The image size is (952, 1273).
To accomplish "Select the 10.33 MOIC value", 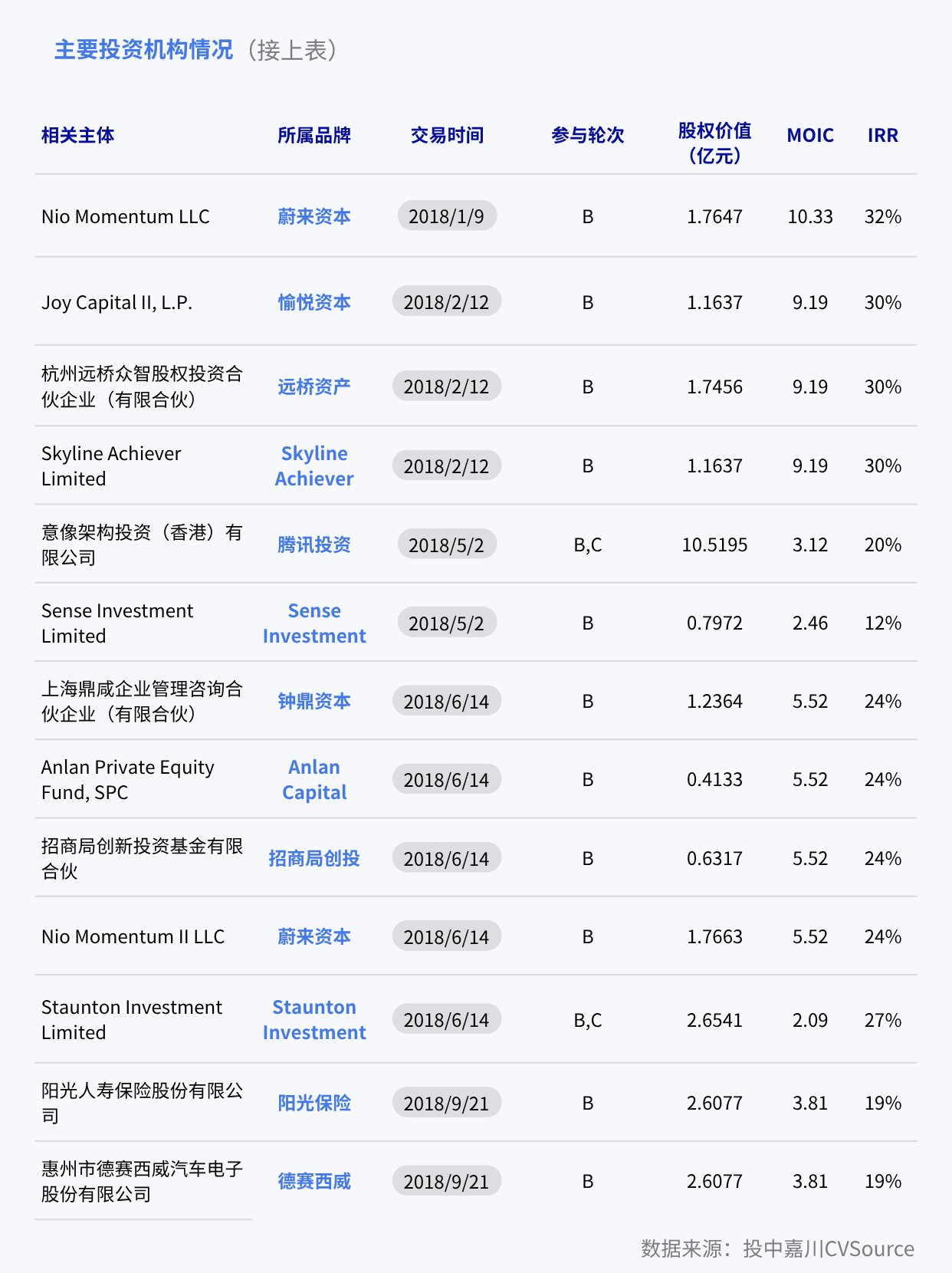I will click(x=810, y=216).
